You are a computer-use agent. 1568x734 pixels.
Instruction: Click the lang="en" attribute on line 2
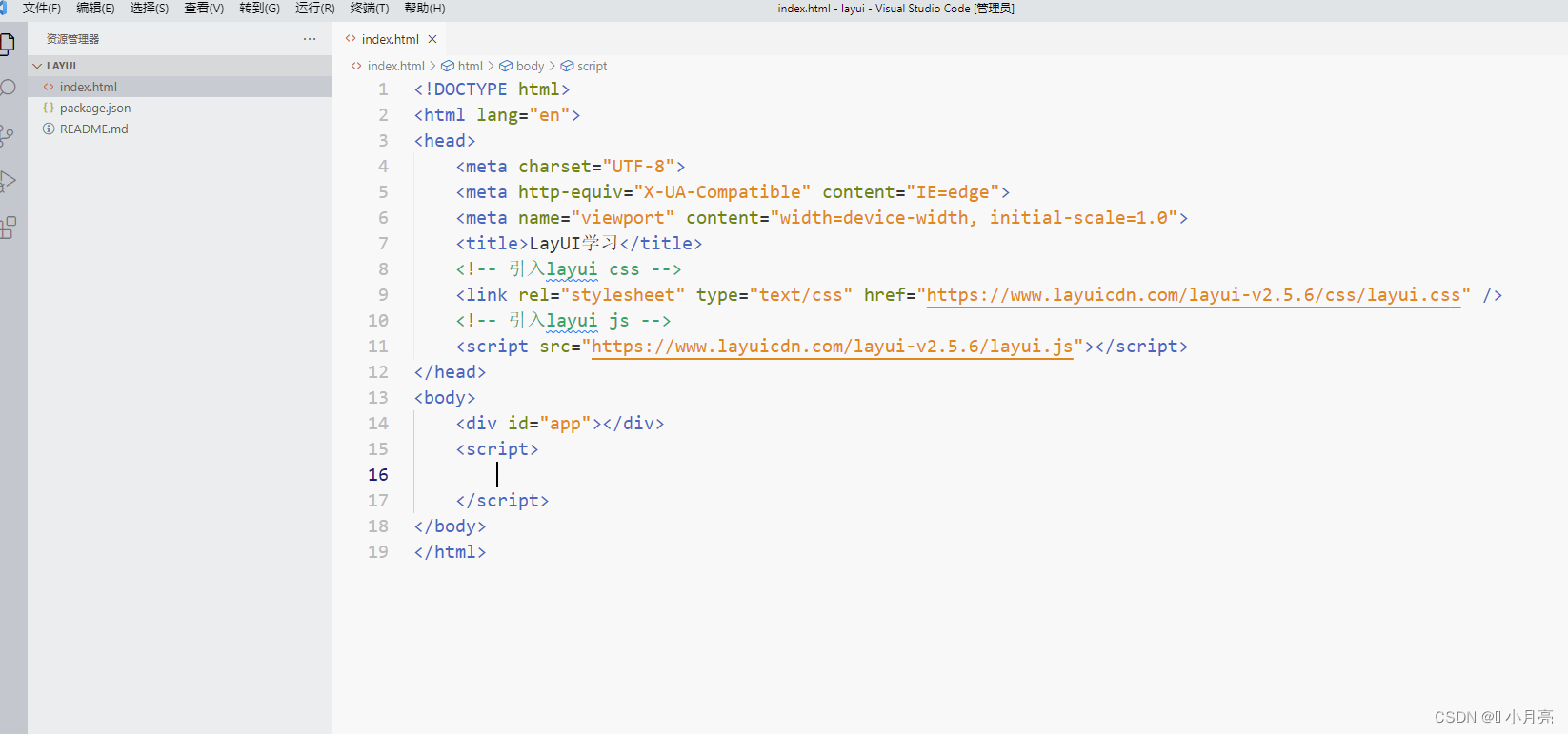pos(524,115)
